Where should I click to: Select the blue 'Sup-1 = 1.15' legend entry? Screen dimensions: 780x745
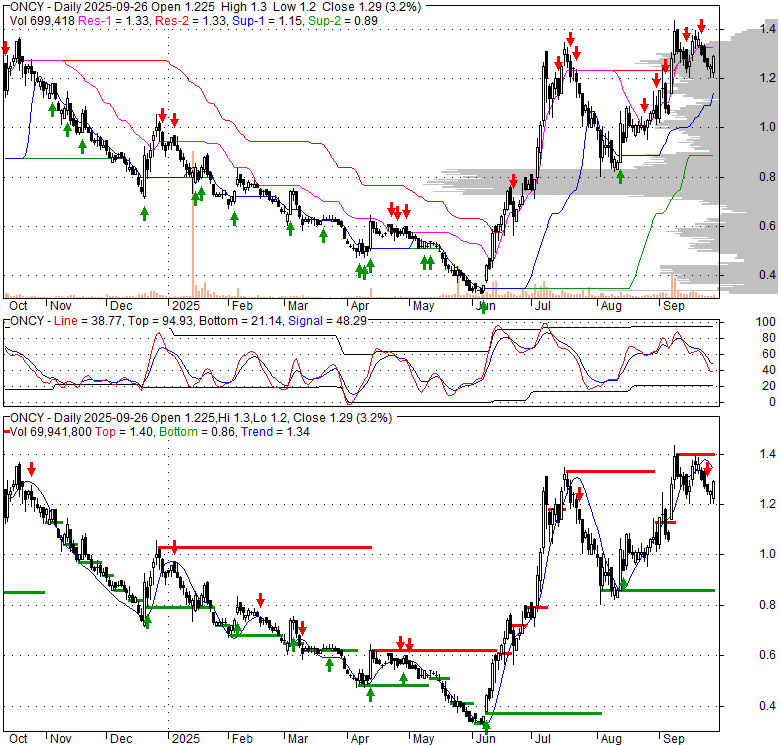(267, 21)
